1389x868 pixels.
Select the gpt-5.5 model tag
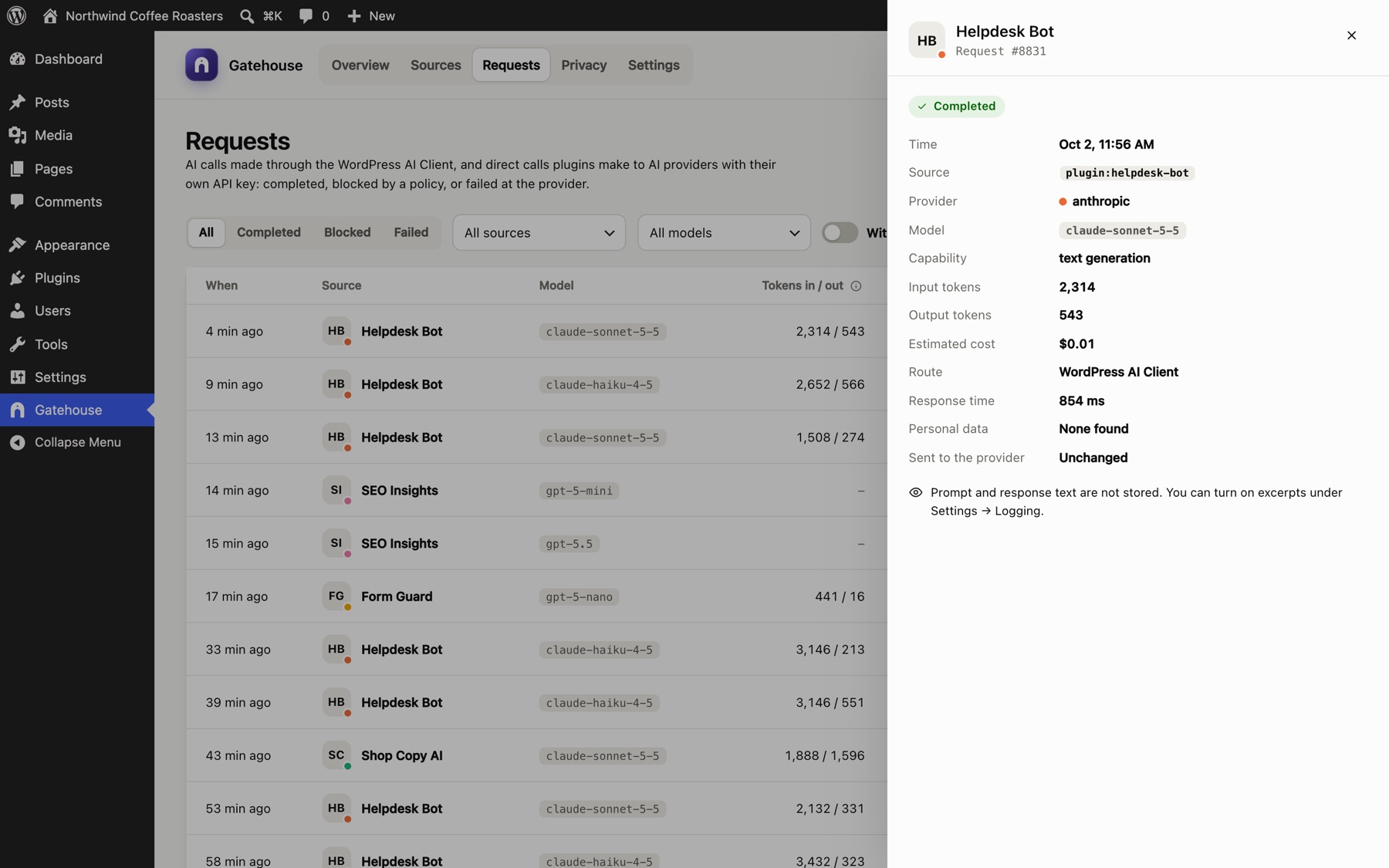[569, 544]
